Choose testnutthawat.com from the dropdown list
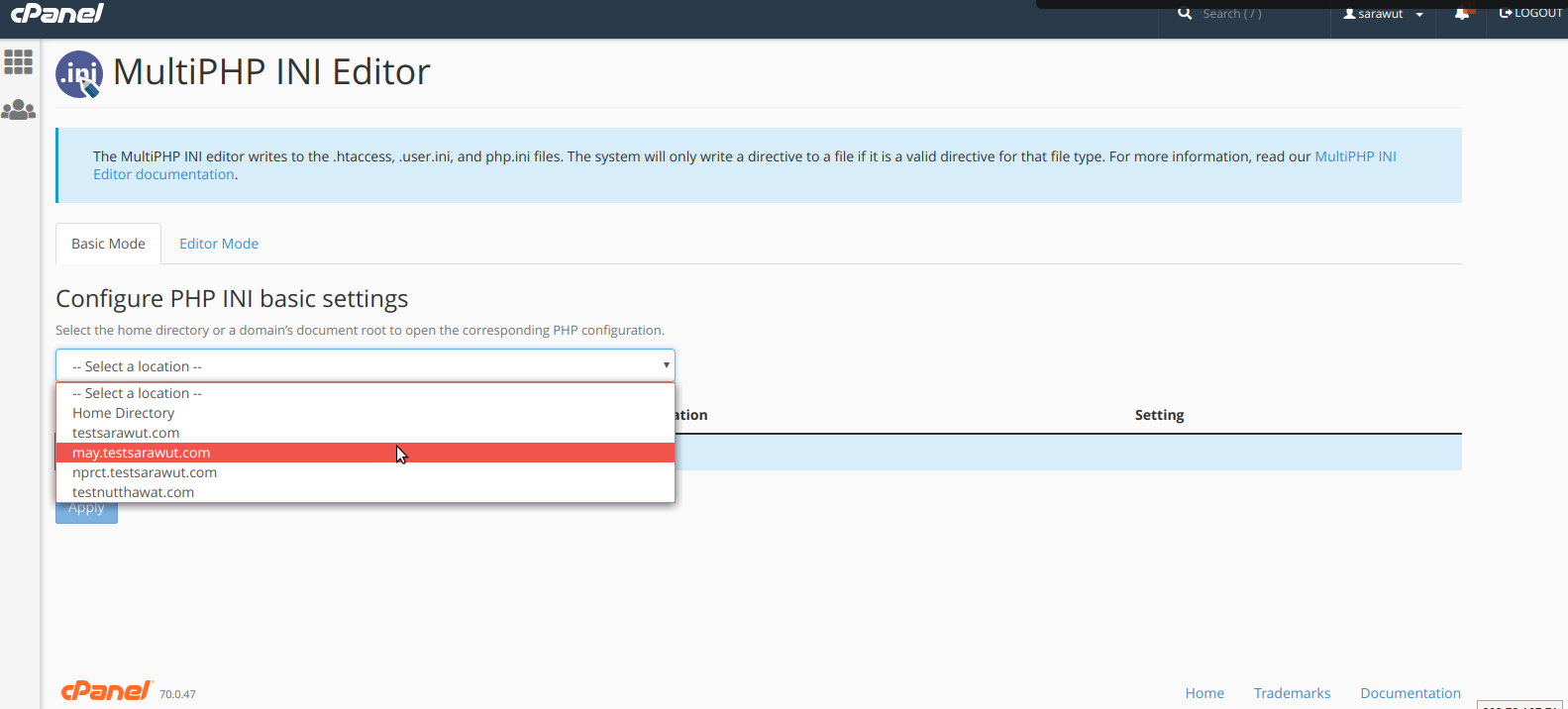 tap(133, 492)
